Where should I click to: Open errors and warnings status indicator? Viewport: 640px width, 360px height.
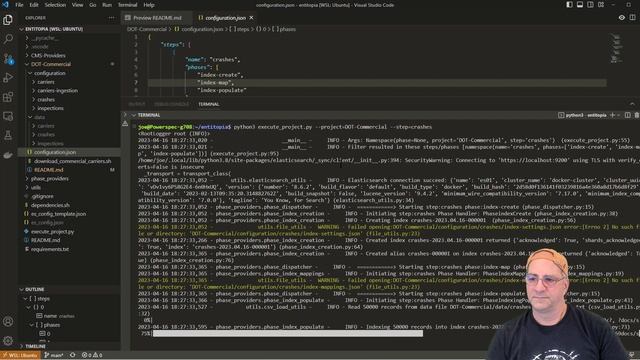[x=92, y=355]
